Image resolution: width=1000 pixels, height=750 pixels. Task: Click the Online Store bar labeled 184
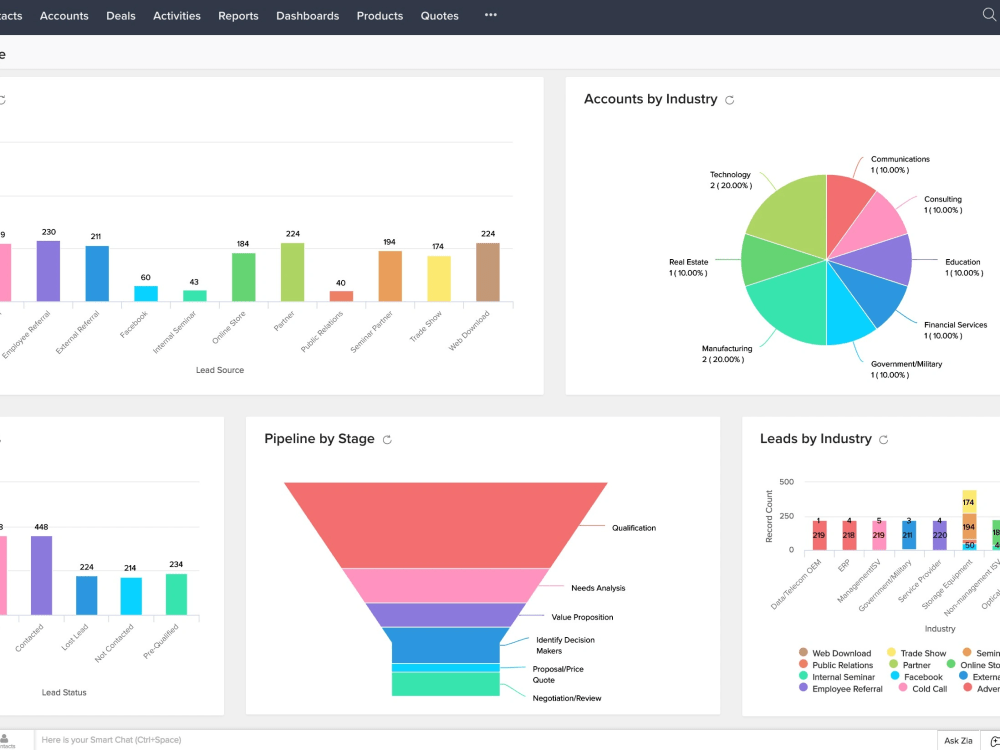(x=244, y=277)
